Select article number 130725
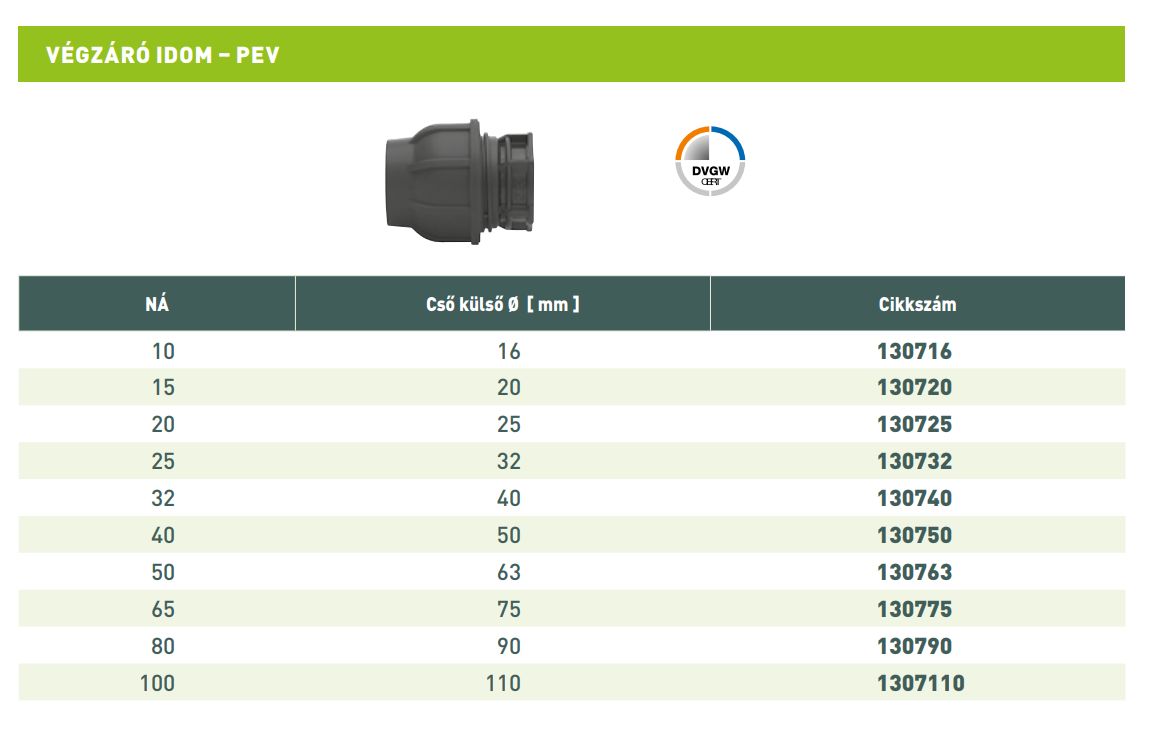Viewport: 1153px width, 752px height. point(914,424)
